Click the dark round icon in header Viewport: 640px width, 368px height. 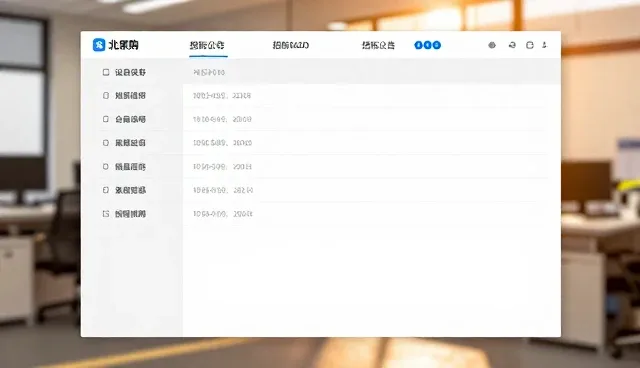[492, 45]
